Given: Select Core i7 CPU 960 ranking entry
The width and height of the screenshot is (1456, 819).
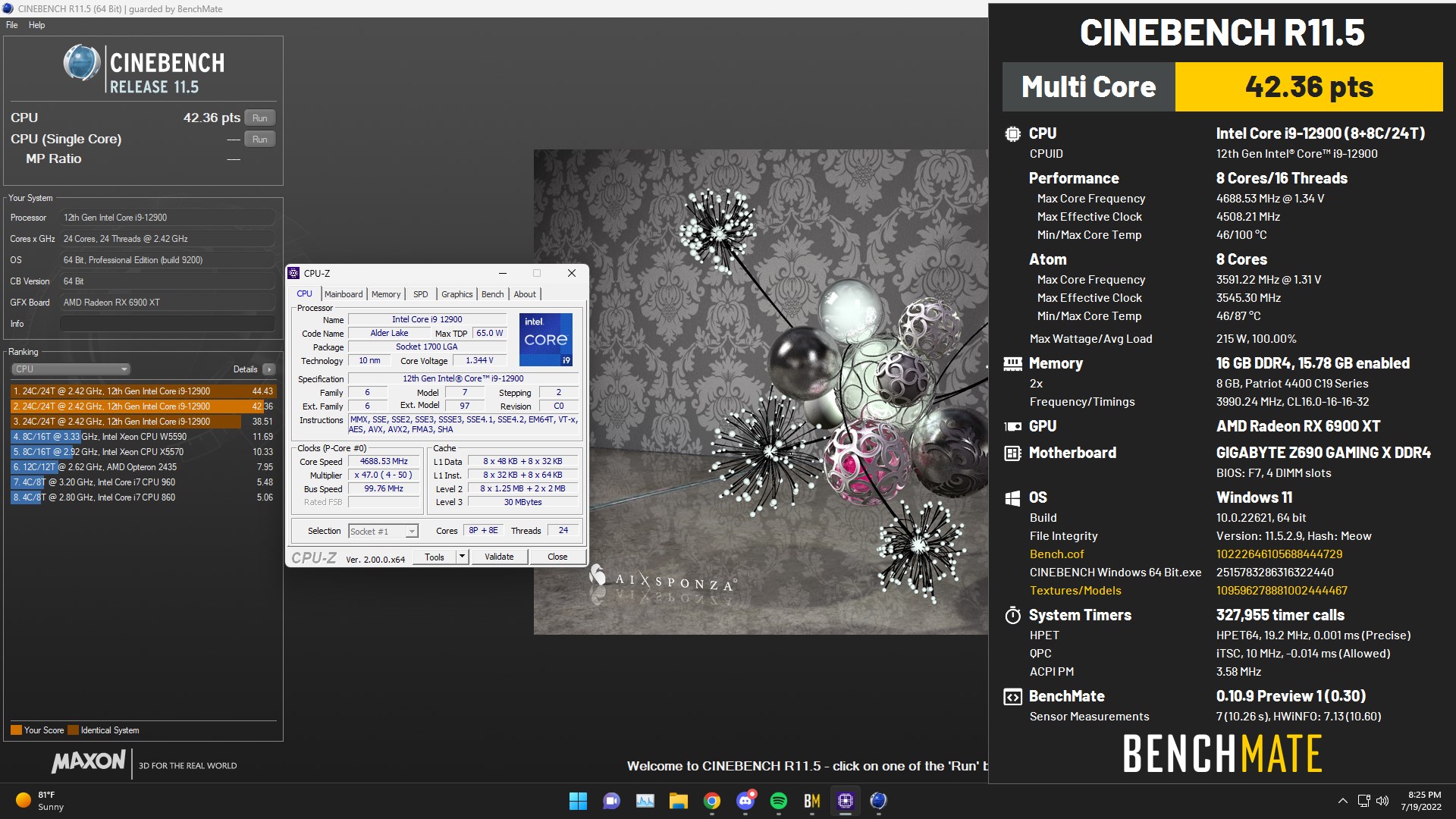Looking at the screenshot, I should 143,482.
